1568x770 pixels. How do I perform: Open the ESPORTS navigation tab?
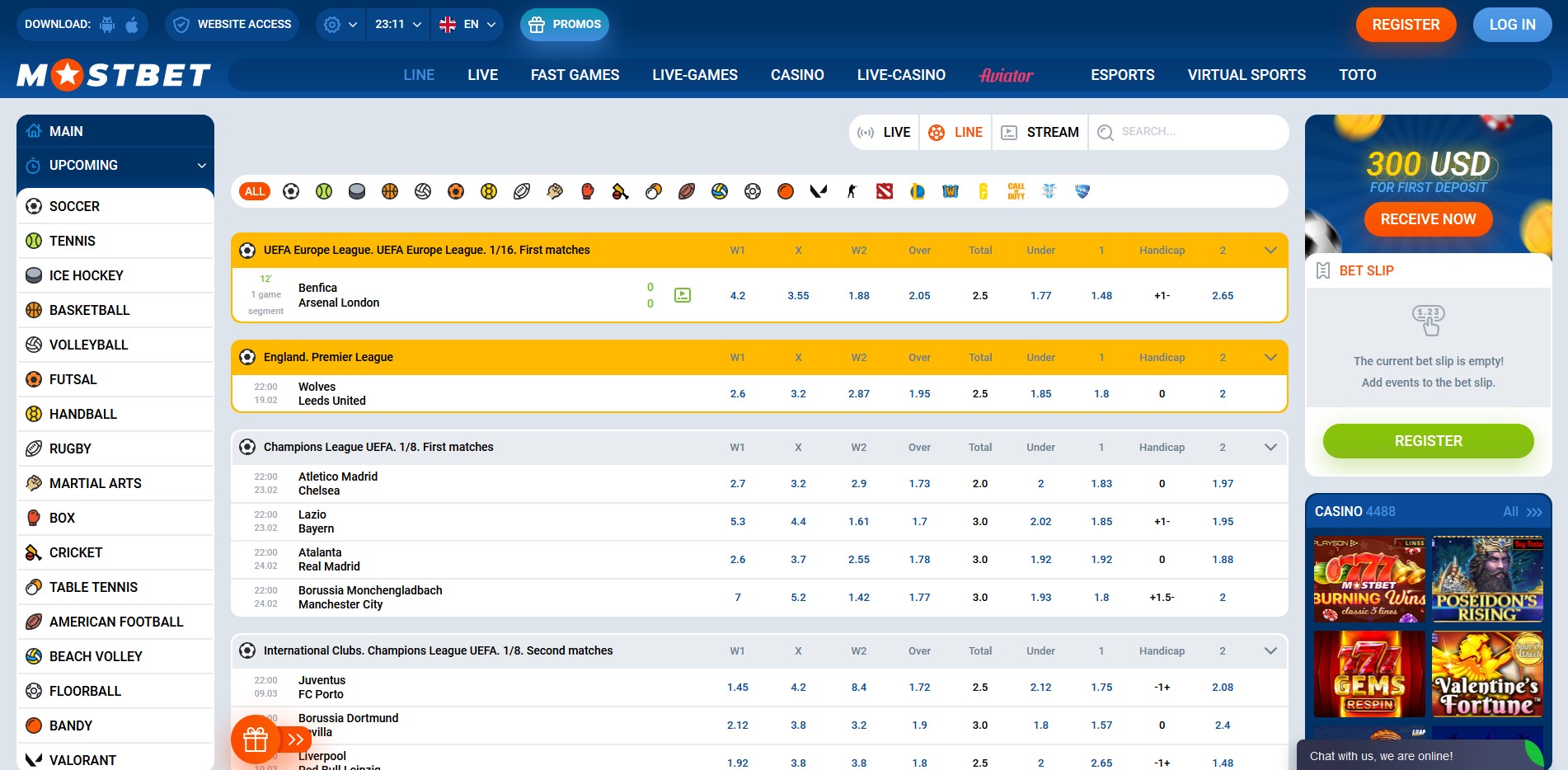[x=1123, y=75]
